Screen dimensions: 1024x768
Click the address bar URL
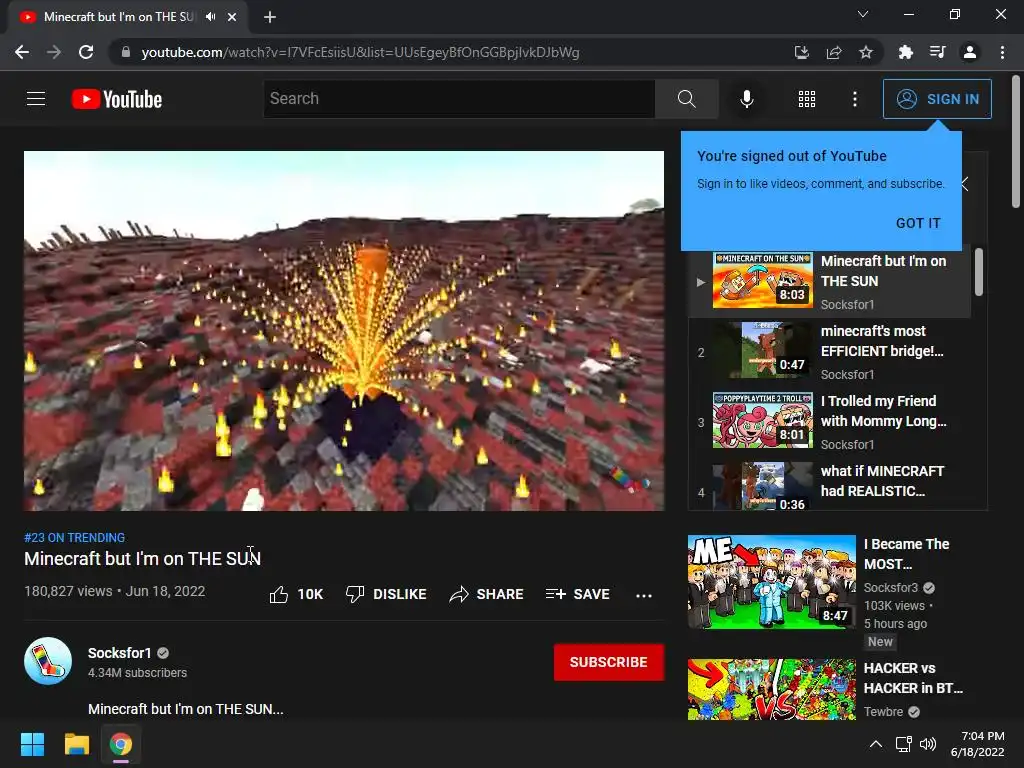click(x=360, y=52)
